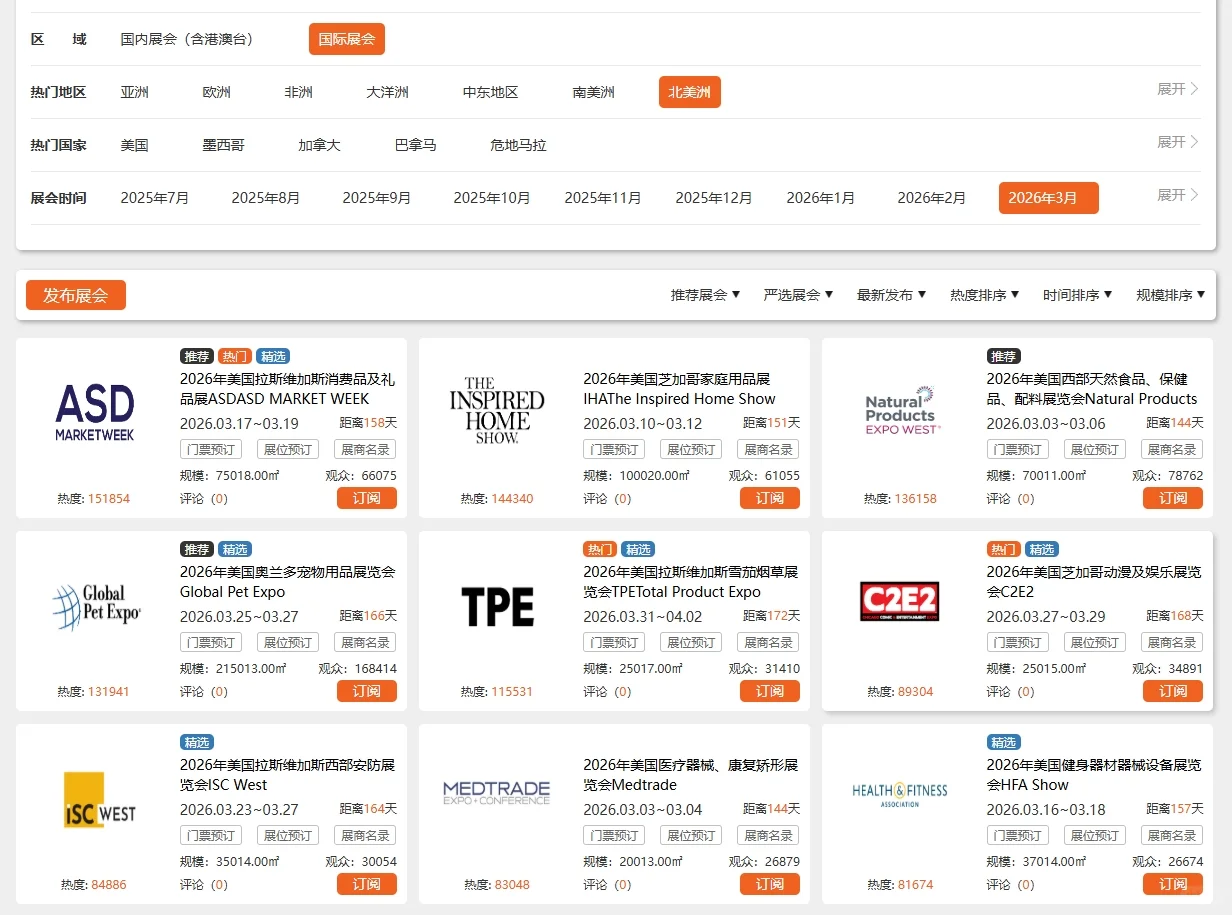Expand the 展会时间 row with 展开
1232x915 pixels.
(1178, 195)
